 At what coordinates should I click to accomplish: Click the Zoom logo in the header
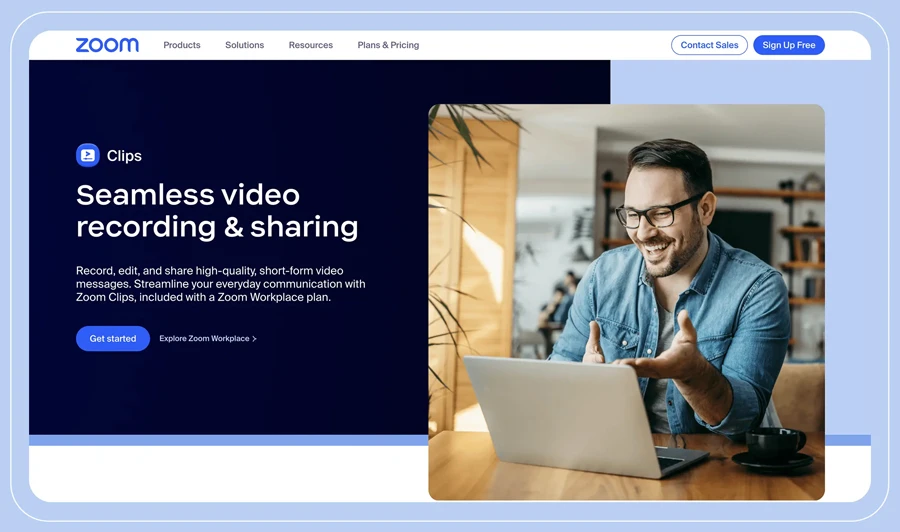[x=107, y=45]
